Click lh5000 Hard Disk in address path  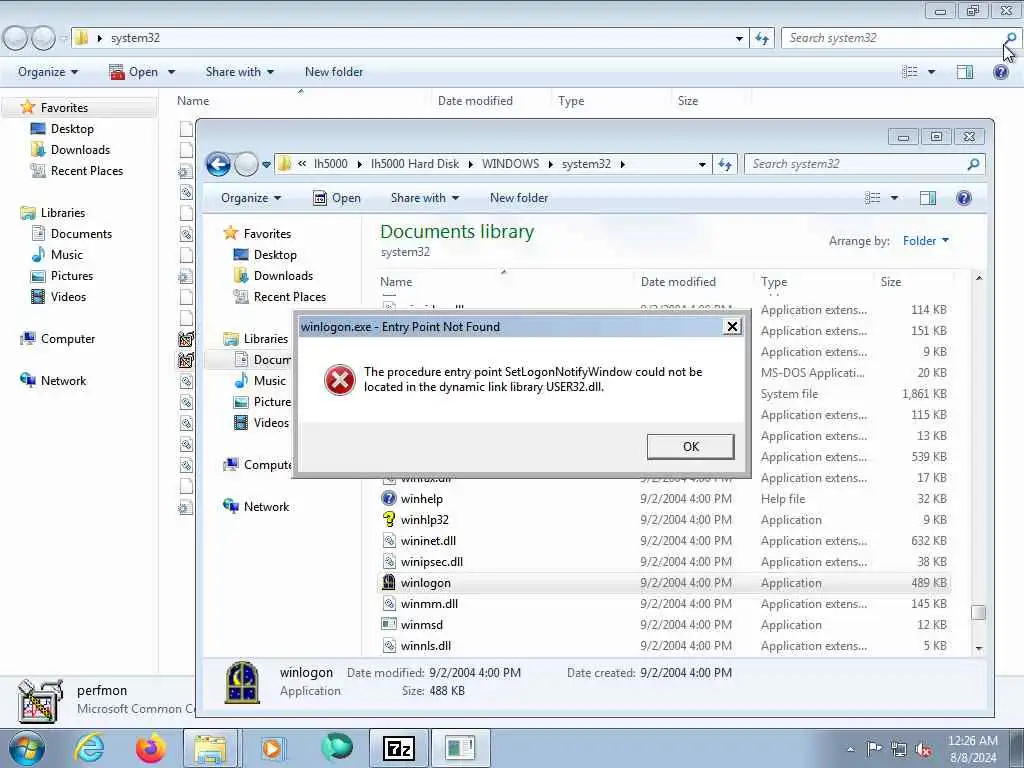click(x=415, y=164)
